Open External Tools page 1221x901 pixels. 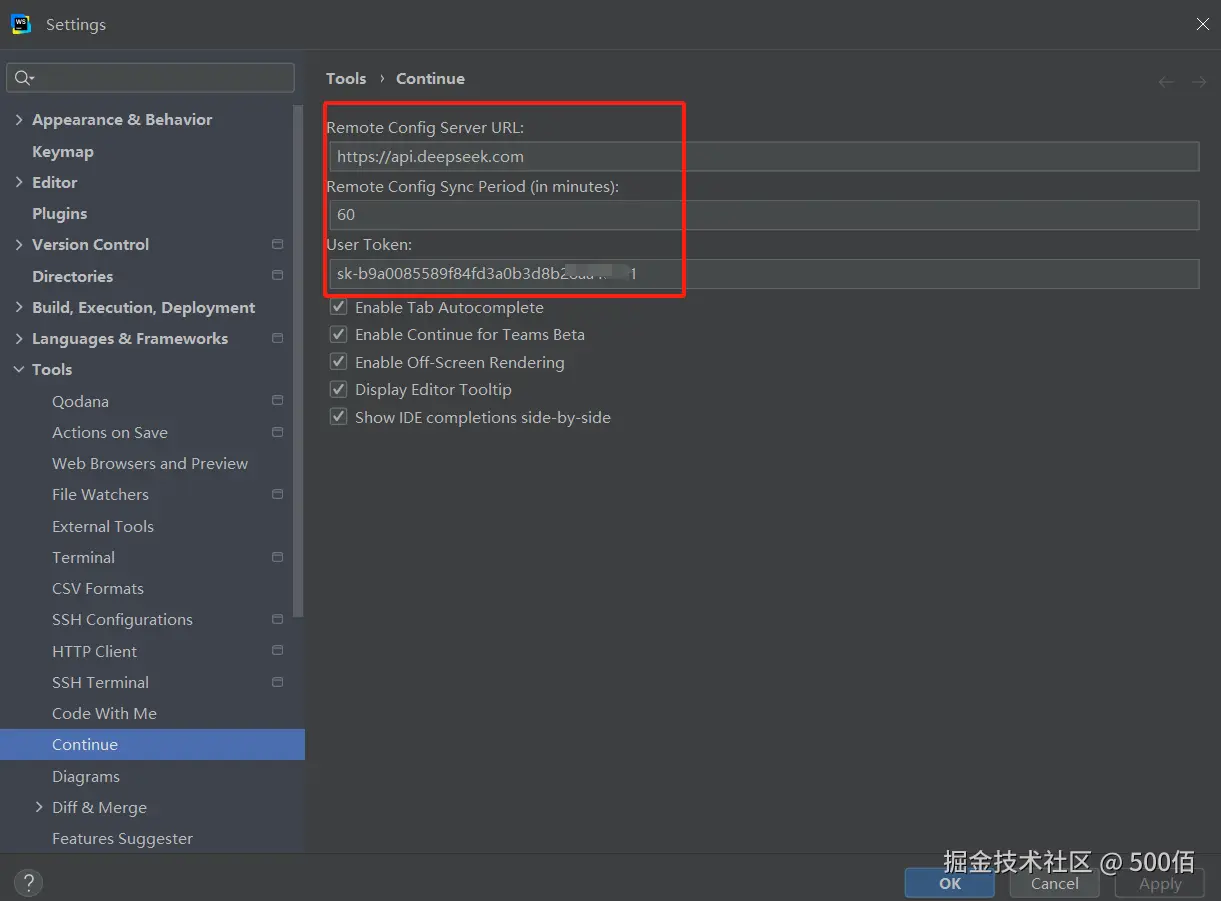click(103, 526)
